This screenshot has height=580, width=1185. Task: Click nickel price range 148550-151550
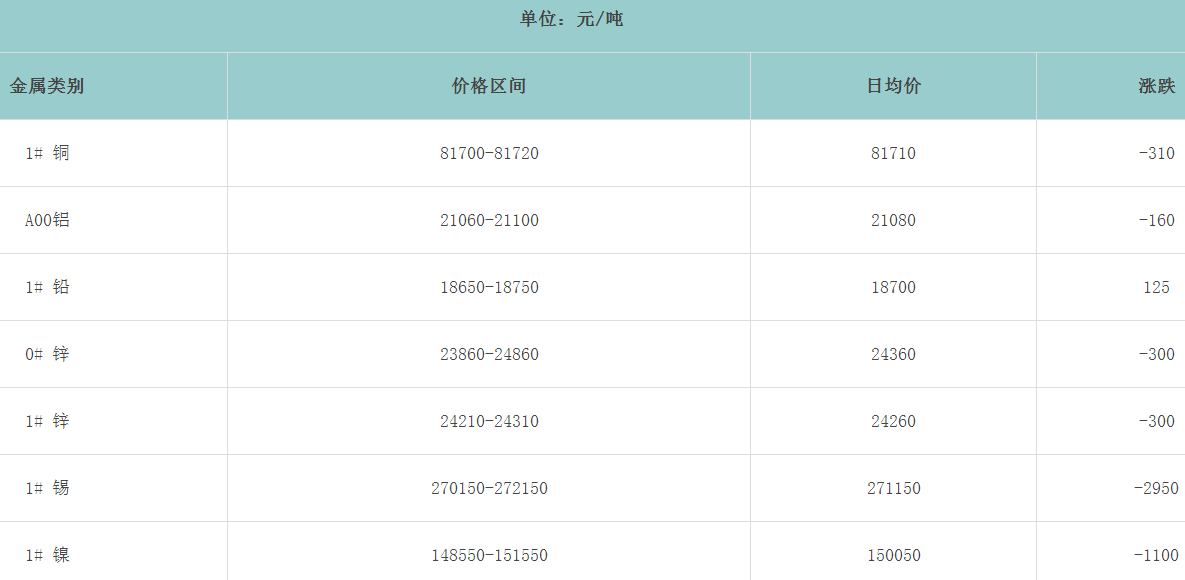[489, 555]
